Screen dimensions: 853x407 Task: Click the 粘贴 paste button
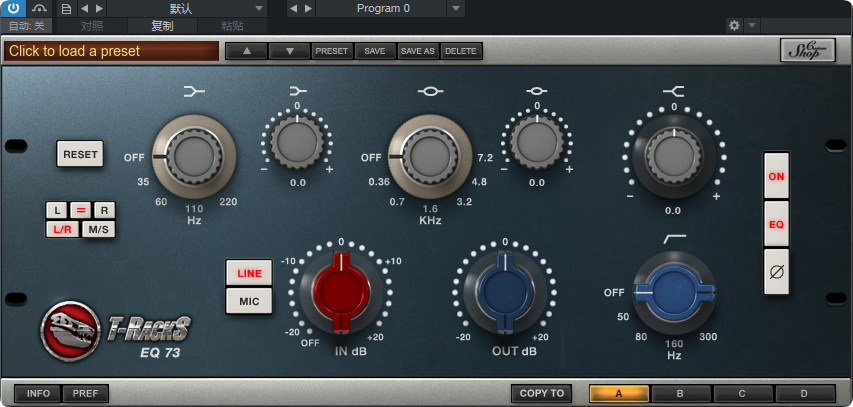[232, 26]
